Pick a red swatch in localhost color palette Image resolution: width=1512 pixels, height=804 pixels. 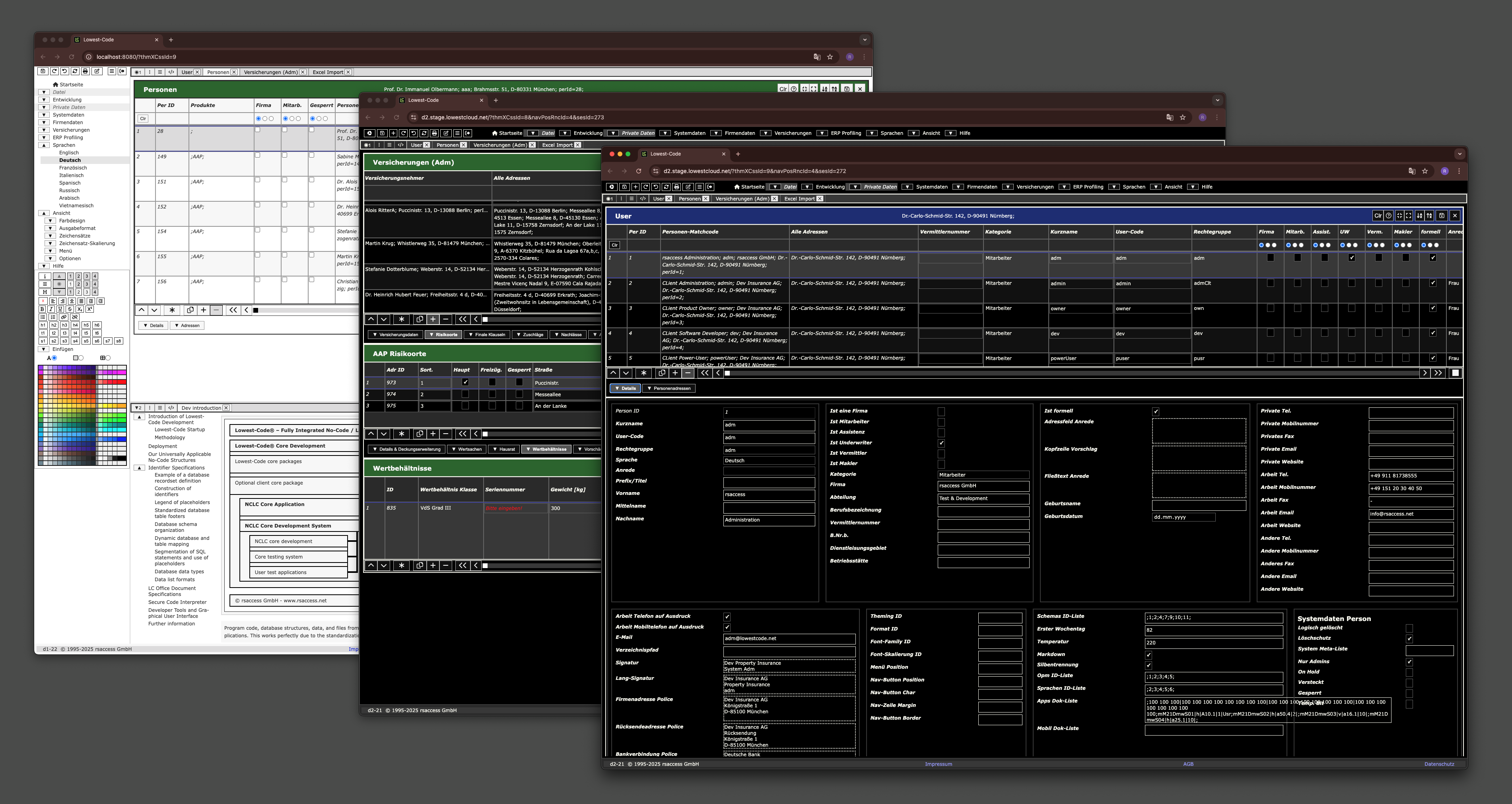[x=122, y=382]
